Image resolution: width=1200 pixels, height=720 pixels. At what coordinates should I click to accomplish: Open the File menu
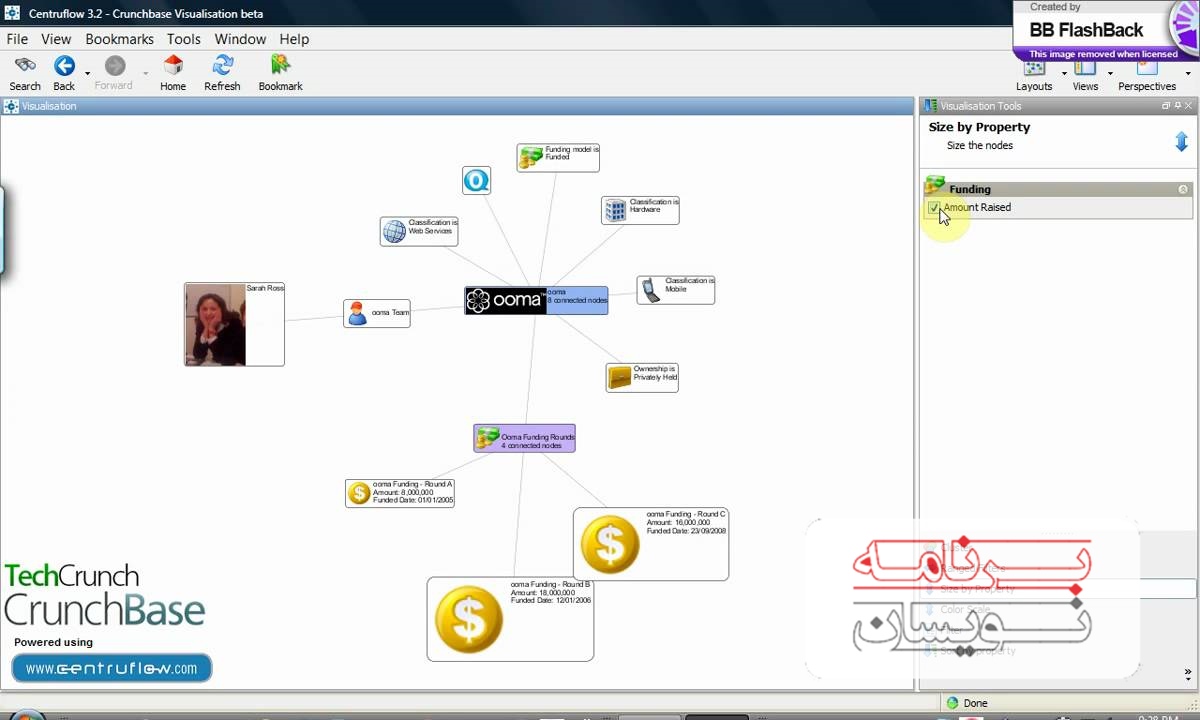point(17,39)
